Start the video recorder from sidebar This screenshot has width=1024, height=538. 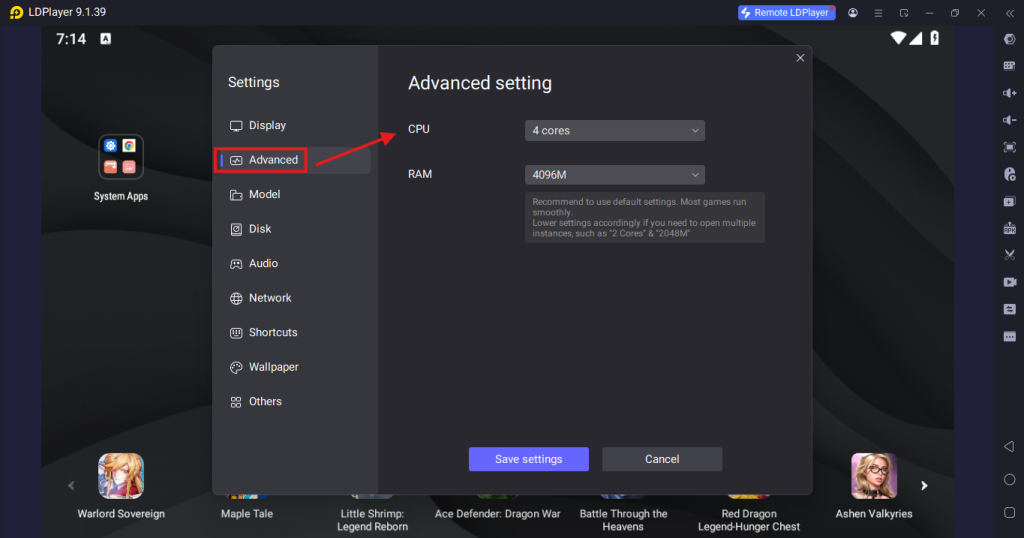coord(1009,282)
